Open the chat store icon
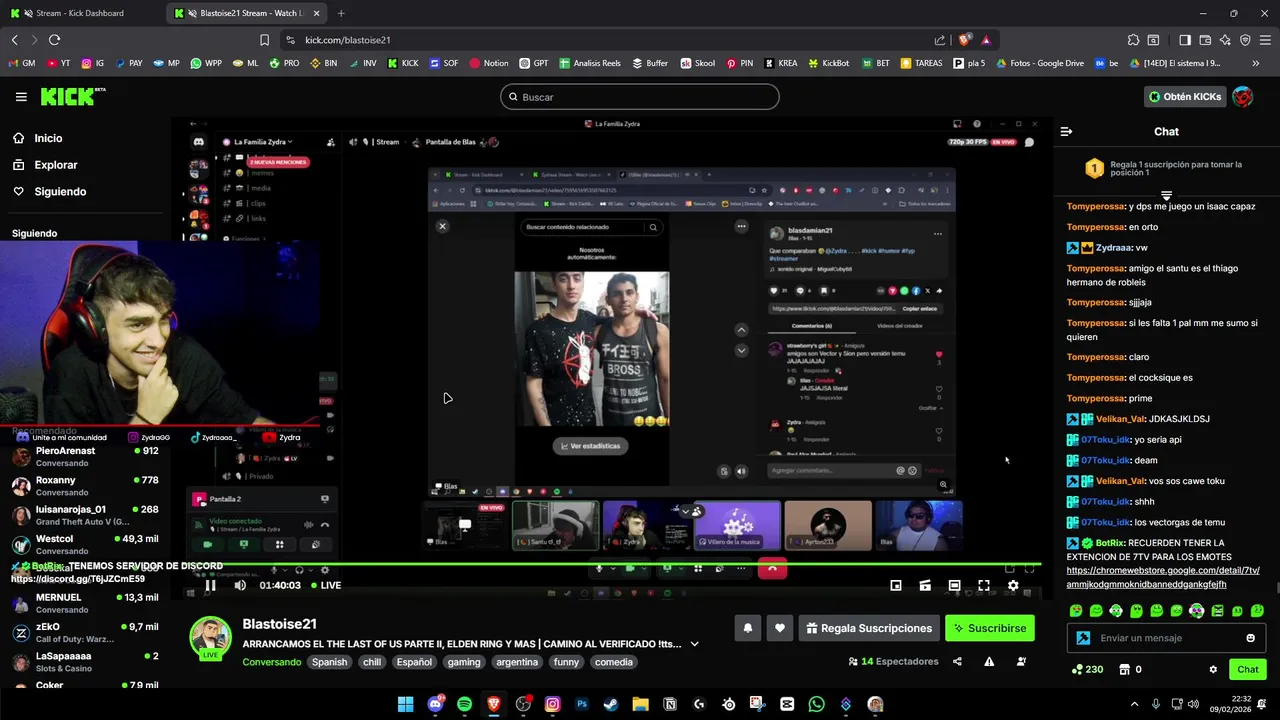Screen dimensions: 1280x720 click(x=1124, y=670)
